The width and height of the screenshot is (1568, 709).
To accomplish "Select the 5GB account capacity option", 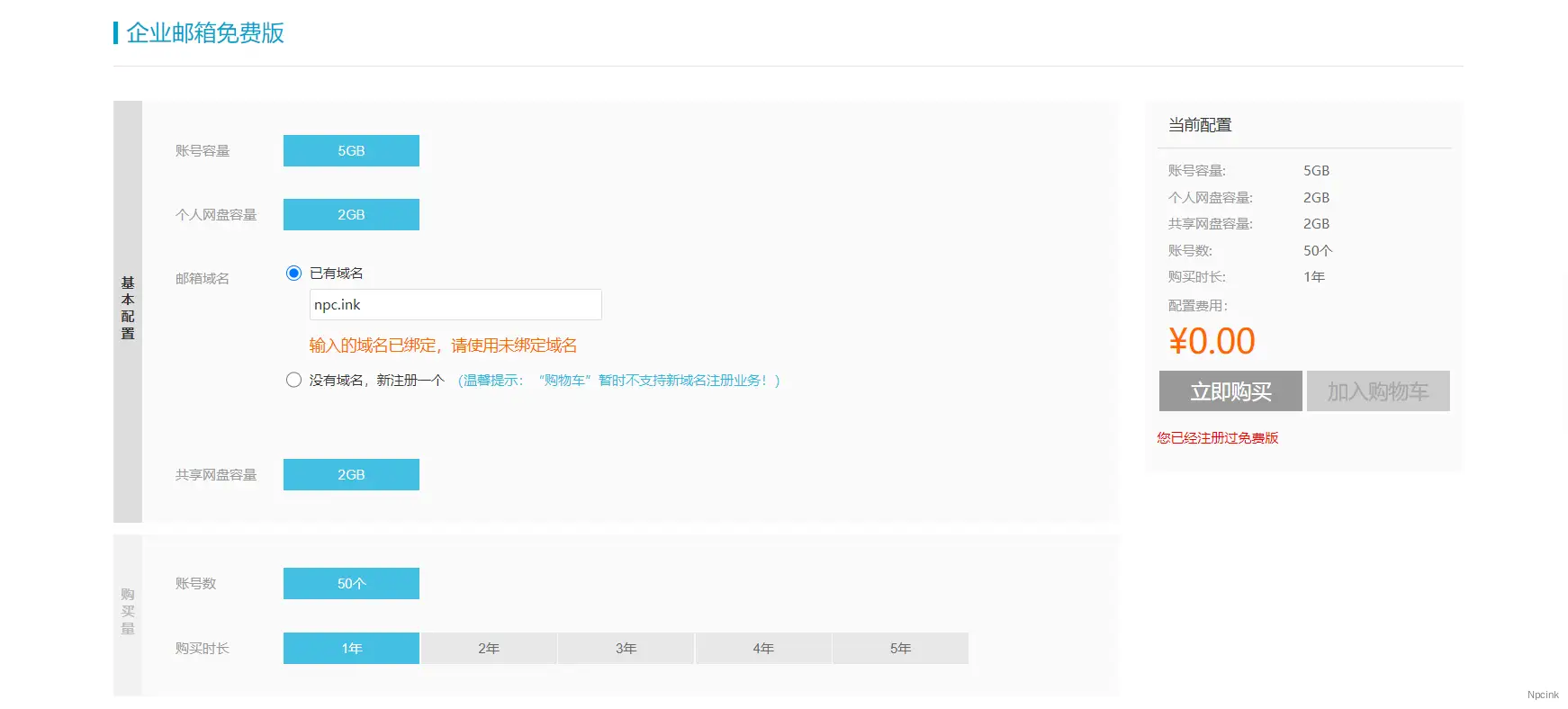I will (351, 151).
